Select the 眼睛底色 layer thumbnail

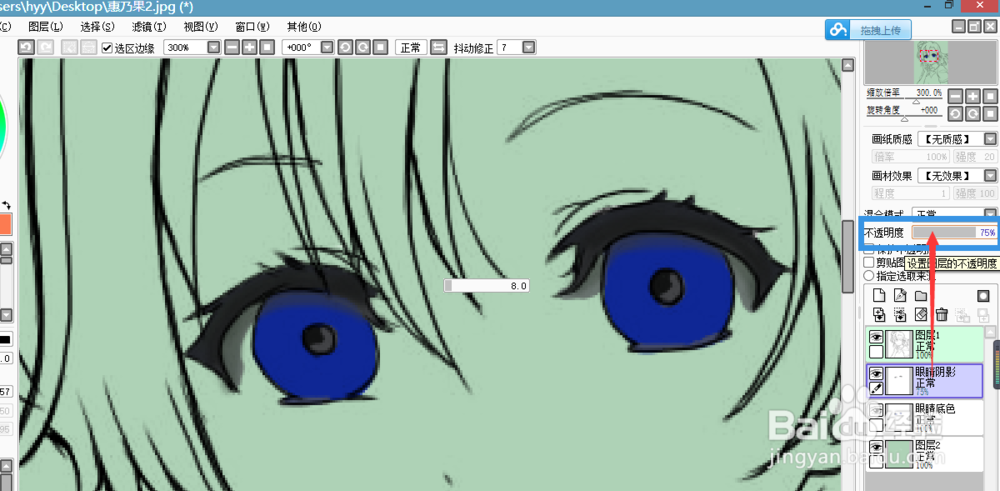899,418
